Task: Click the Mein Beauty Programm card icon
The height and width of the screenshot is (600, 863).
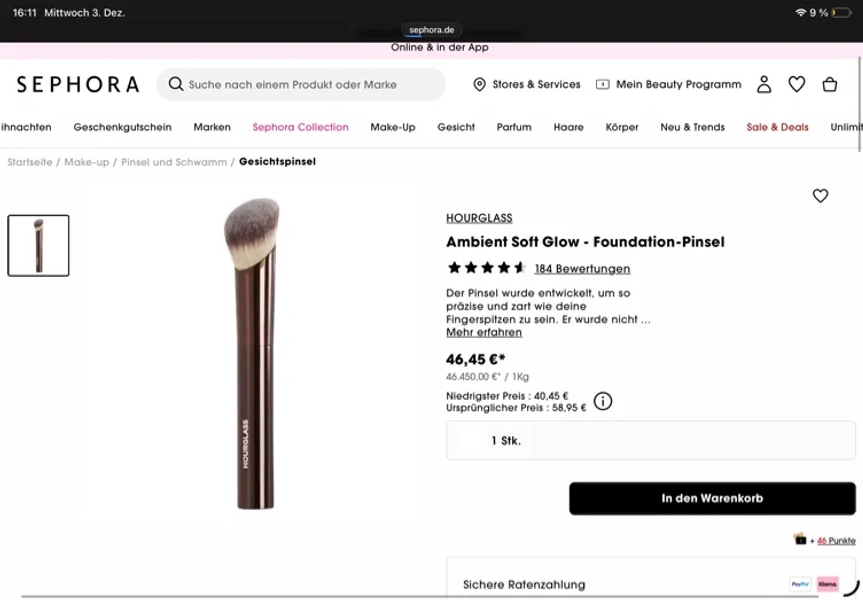Action: pyautogui.click(x=603, y=84)
